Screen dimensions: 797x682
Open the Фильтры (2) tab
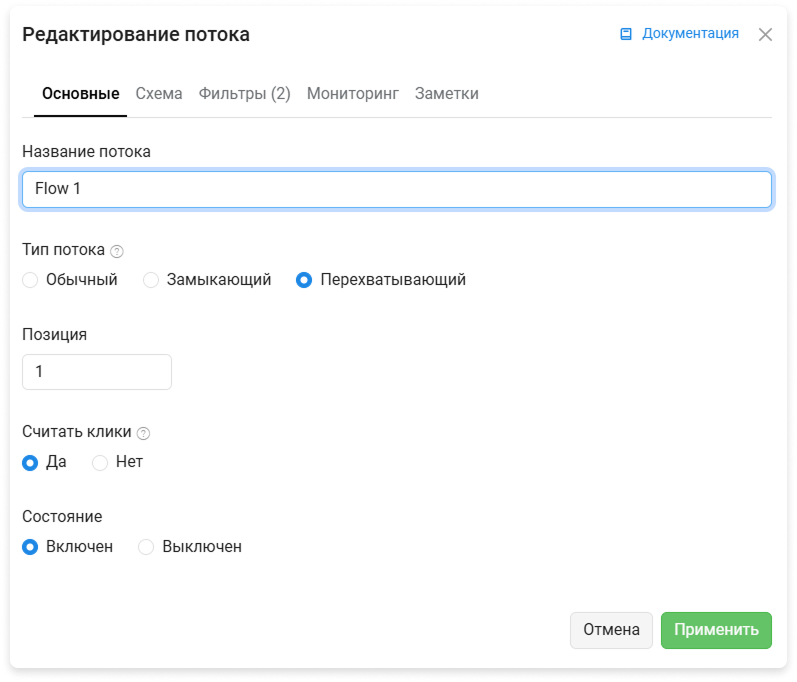tap(244, 94)
